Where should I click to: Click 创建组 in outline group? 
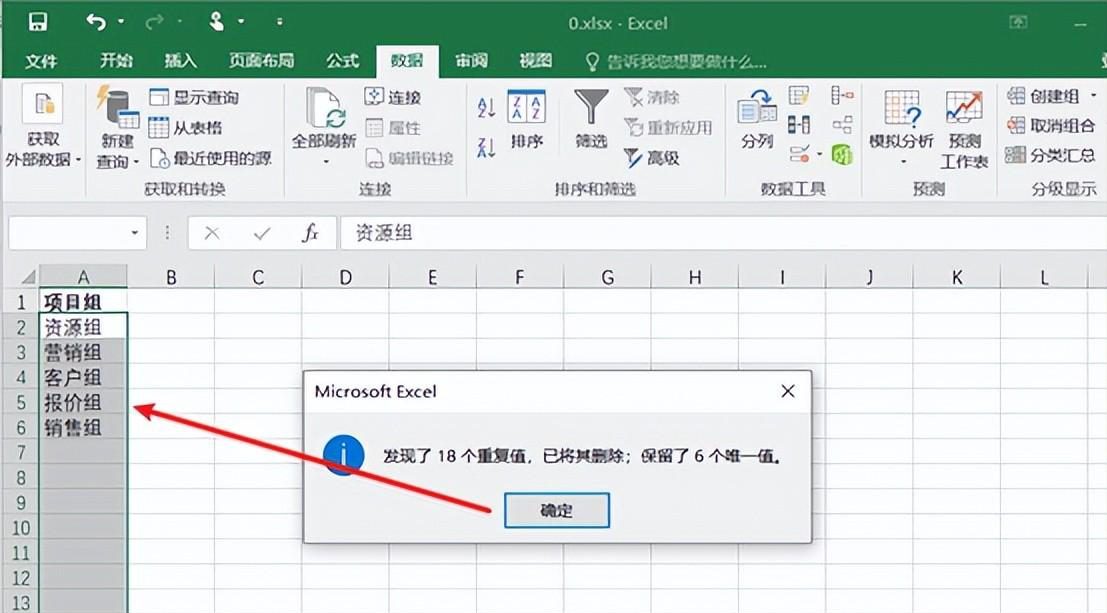pos(1043,96)
